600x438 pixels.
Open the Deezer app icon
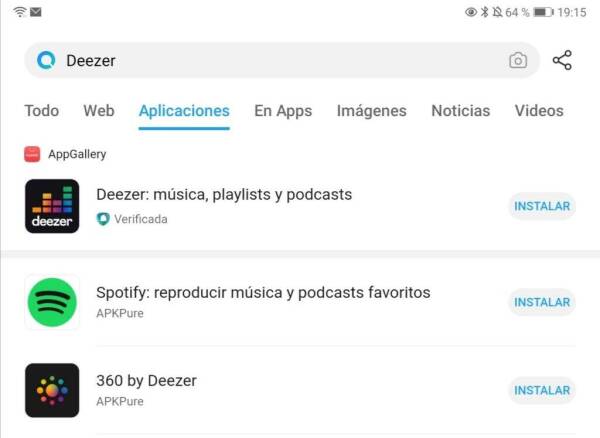click(52, 206)
